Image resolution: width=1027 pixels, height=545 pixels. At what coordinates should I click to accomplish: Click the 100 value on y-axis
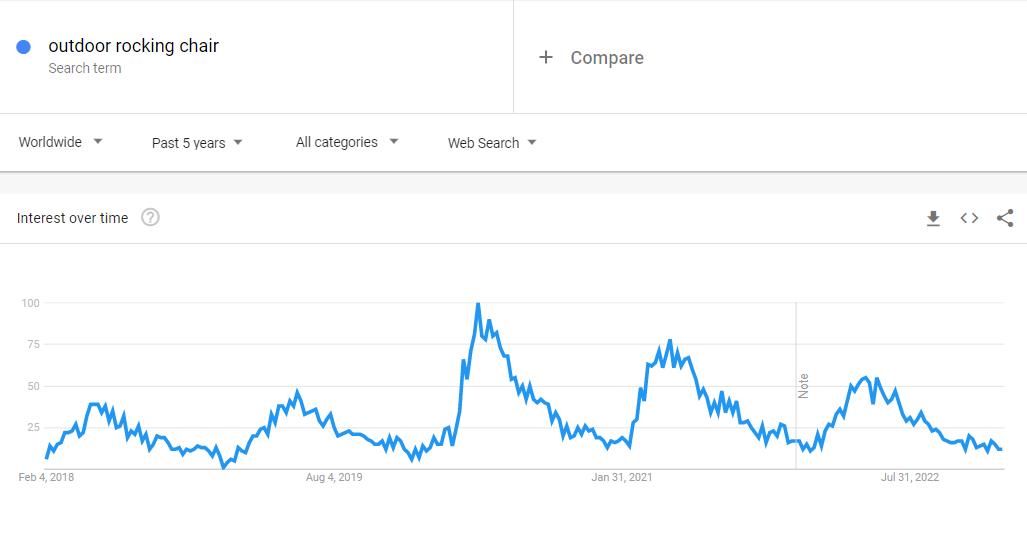[30, 303]
